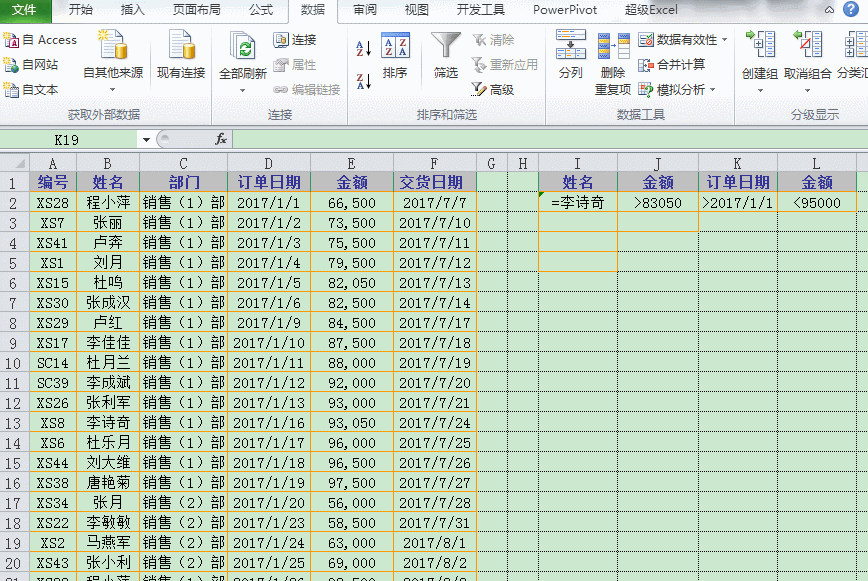868x581 pixels.
Task: Expand 数据有效性 dropdown arrow
Action: point(725,40)
